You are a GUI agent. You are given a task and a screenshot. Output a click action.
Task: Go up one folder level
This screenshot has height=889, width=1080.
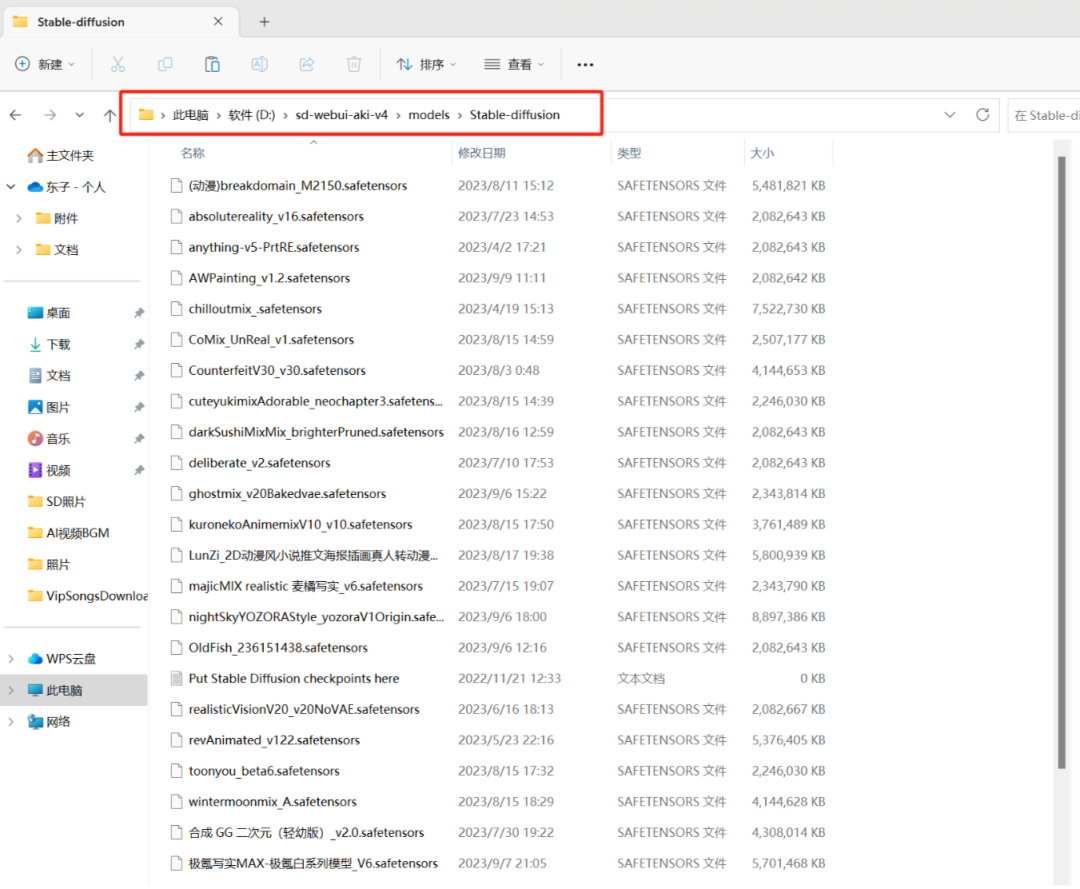(110, 115)
